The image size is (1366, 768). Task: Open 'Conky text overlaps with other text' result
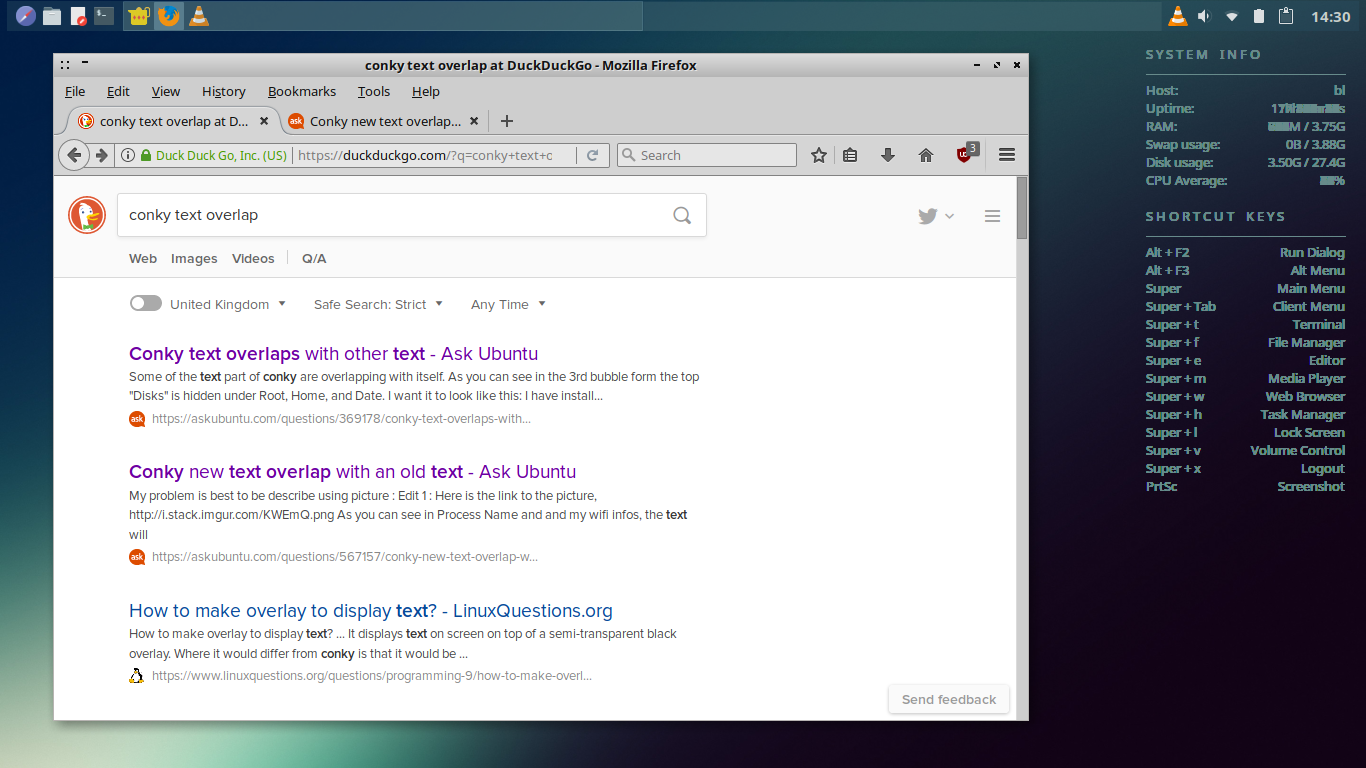click(333, 354)
